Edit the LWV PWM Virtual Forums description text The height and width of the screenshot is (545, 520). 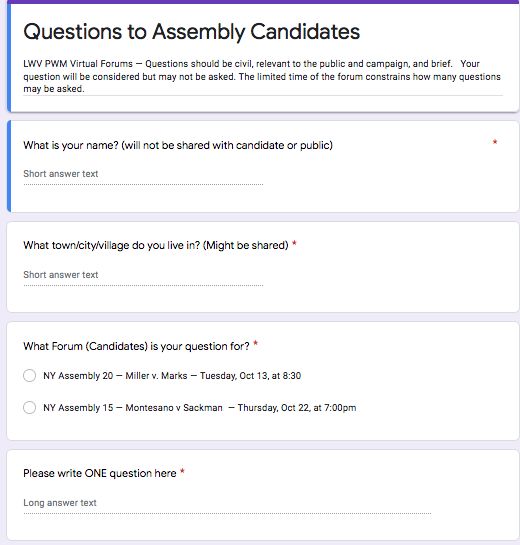262,76
